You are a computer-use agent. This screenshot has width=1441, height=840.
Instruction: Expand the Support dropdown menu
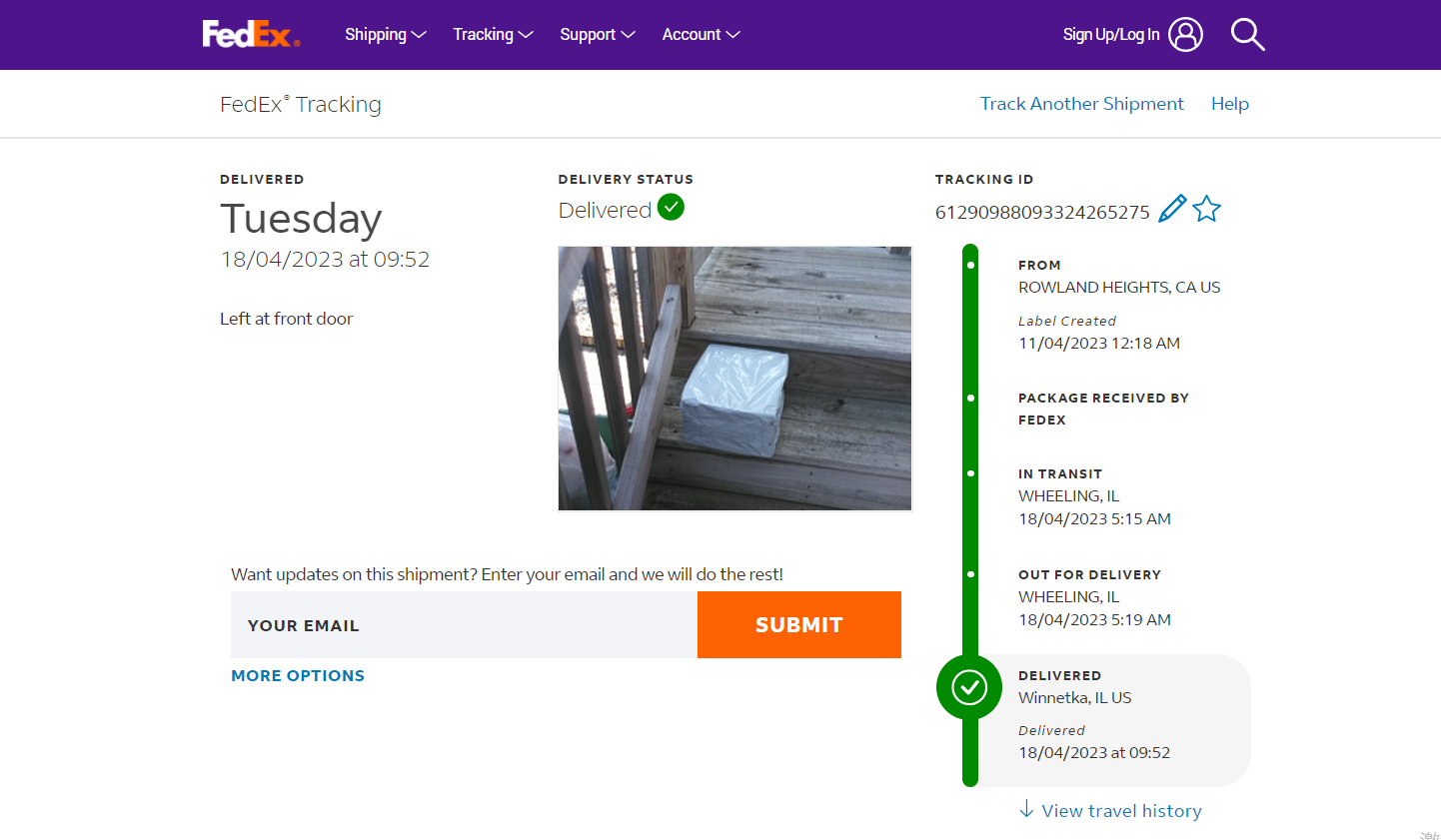(x=597, y=34)
